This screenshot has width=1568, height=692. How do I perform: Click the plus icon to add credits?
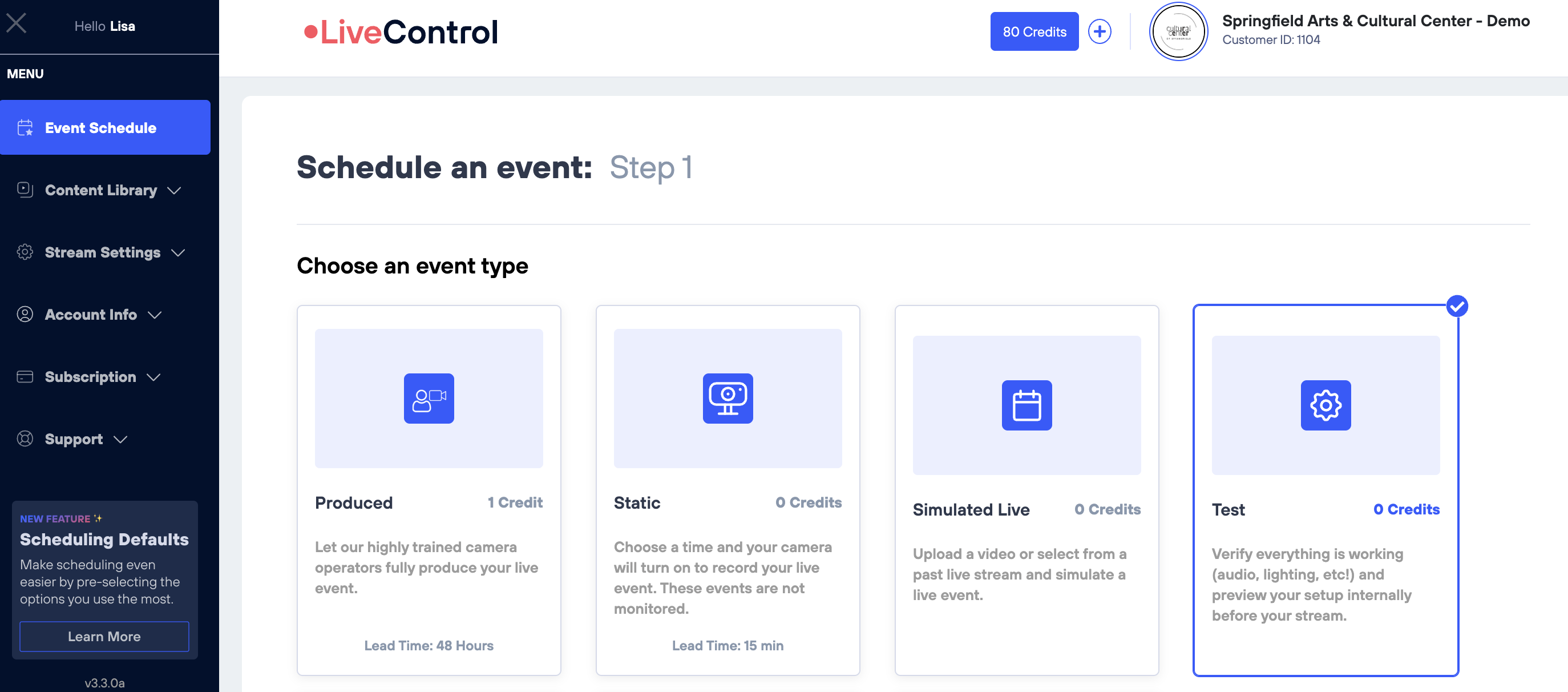tap(1100, 31)
